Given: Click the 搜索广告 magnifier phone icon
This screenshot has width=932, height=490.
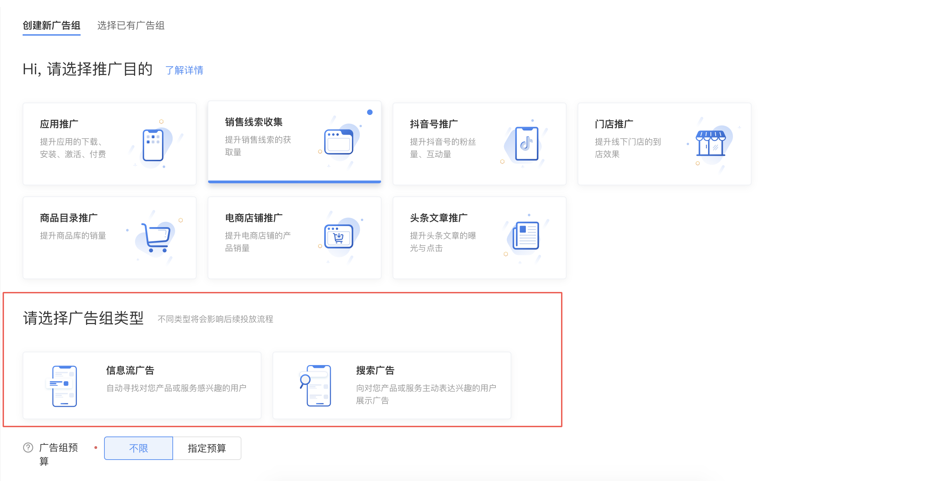Looking at the screenshot, I should 317,386.
